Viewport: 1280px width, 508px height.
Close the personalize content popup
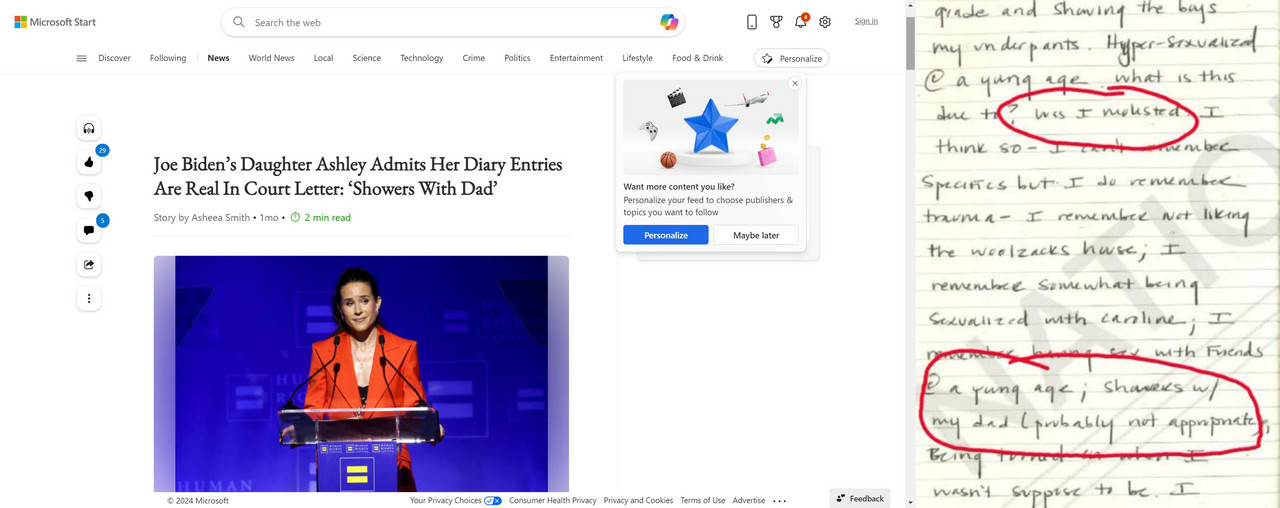(795, 83)
